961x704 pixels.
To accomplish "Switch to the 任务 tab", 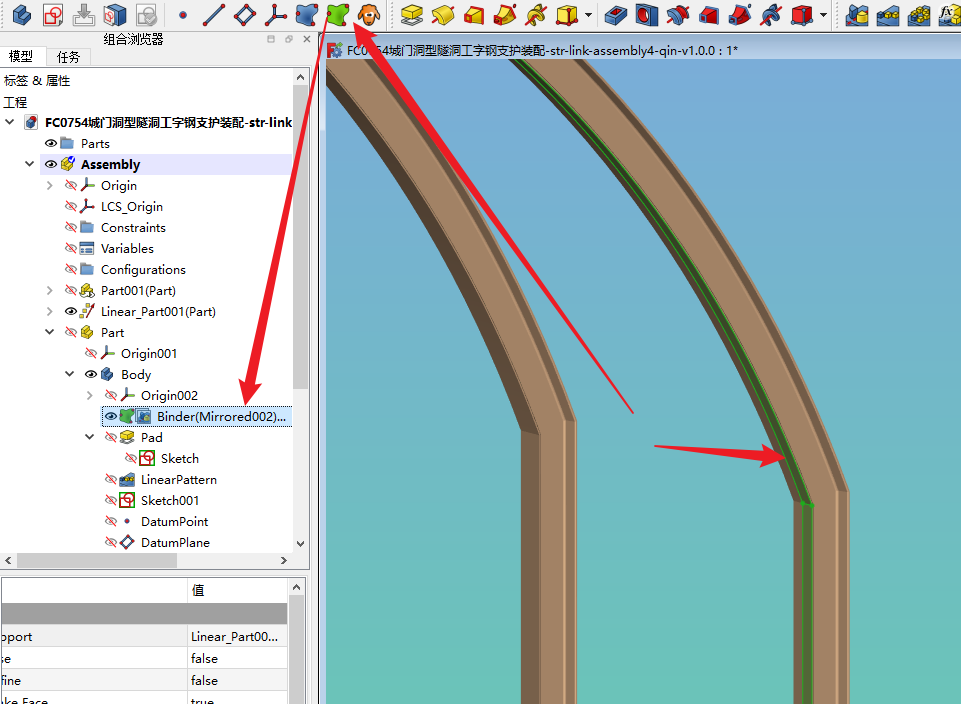I will [x=69, y=57].
